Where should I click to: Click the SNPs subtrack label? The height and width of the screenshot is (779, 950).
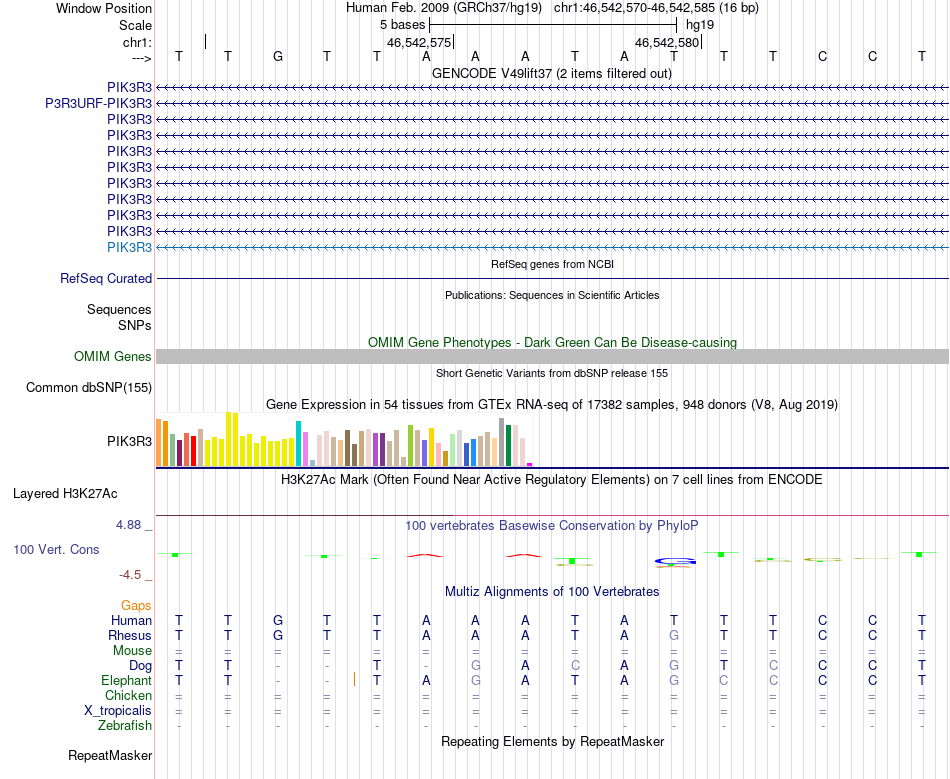[x=135, y=325]
